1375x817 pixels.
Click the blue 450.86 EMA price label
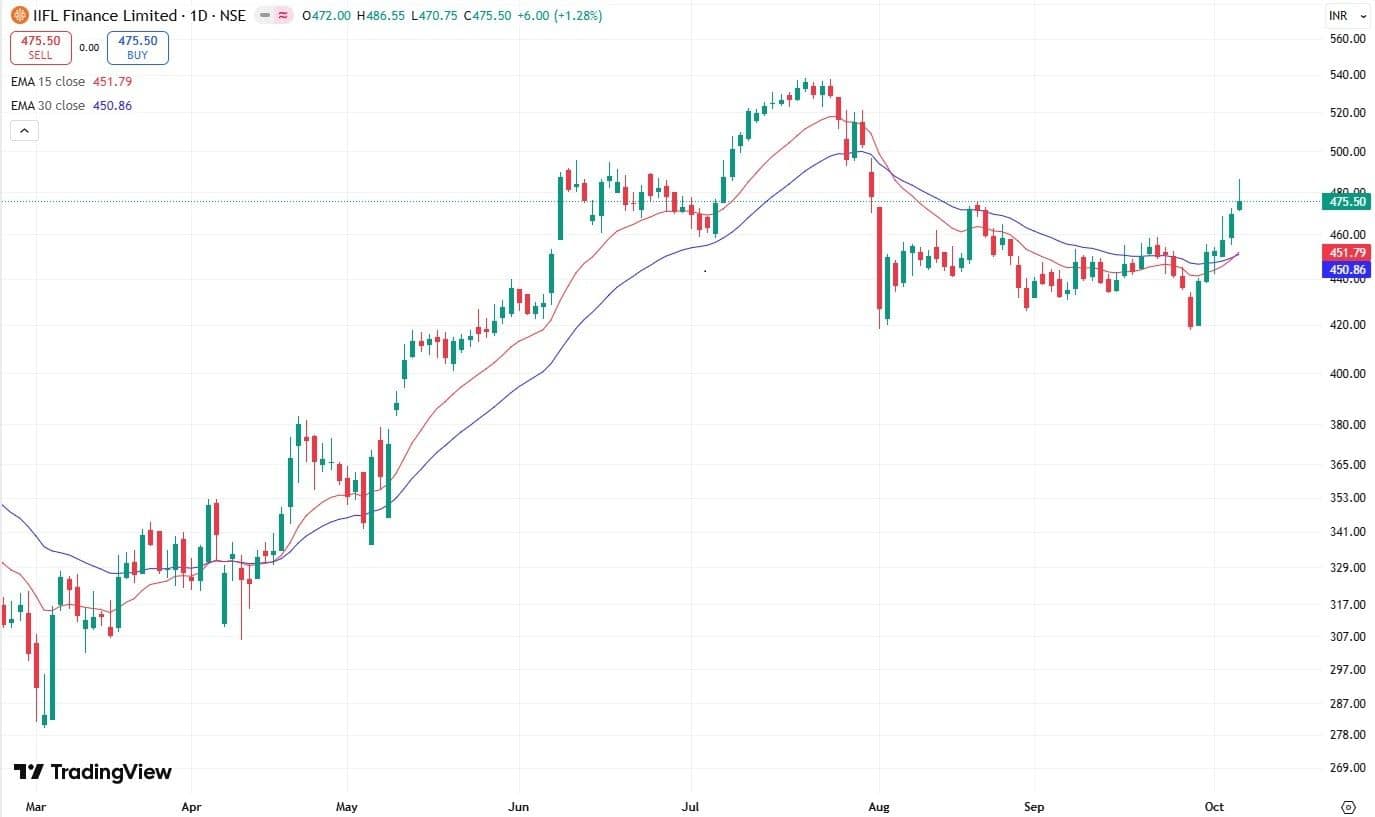[1345, 270]
